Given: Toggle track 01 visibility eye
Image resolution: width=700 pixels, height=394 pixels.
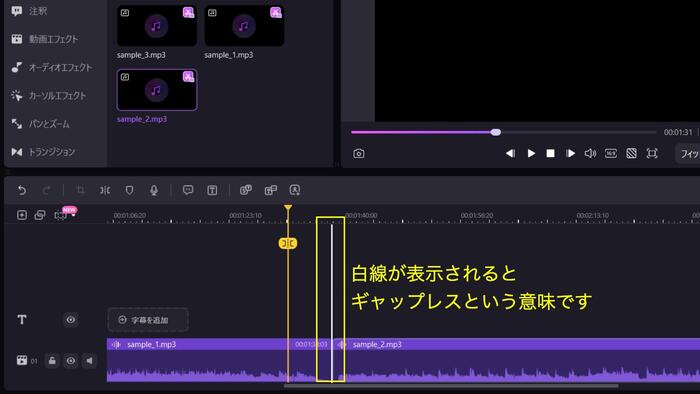Looking at the screenshot, I should click(71, 361).
